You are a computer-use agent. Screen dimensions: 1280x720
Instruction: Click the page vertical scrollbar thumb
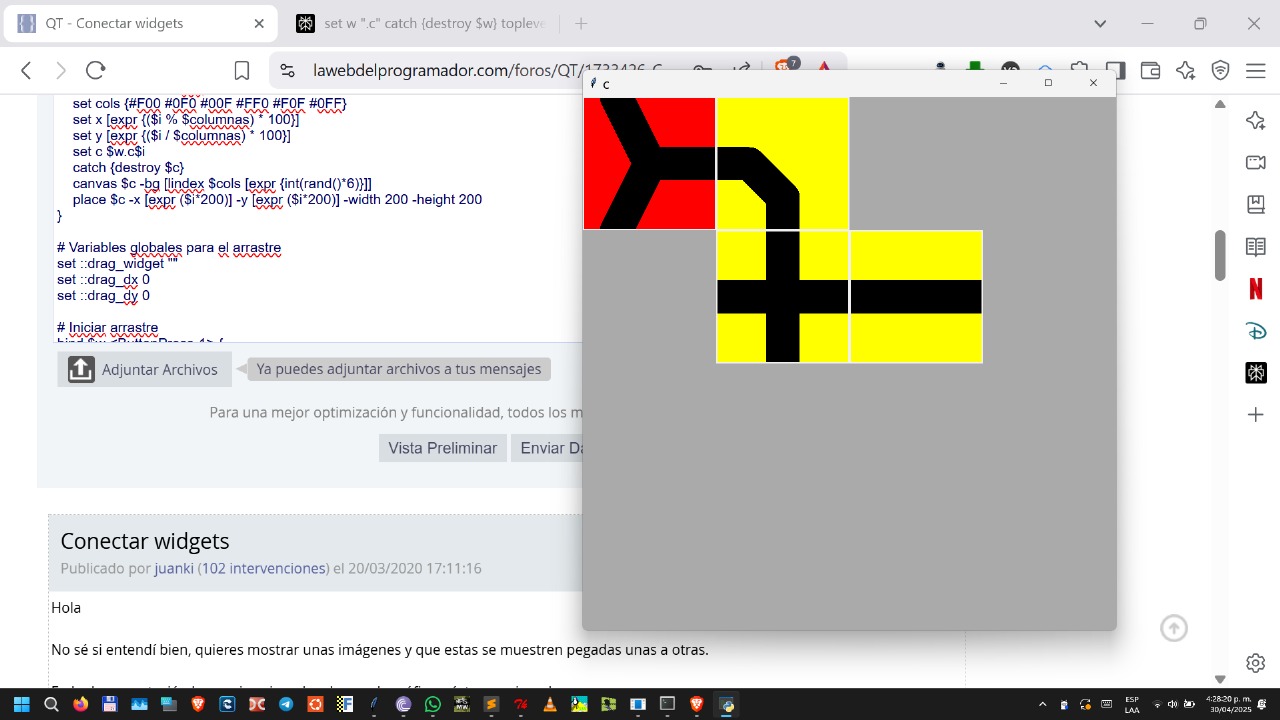tap(1220, 255)
